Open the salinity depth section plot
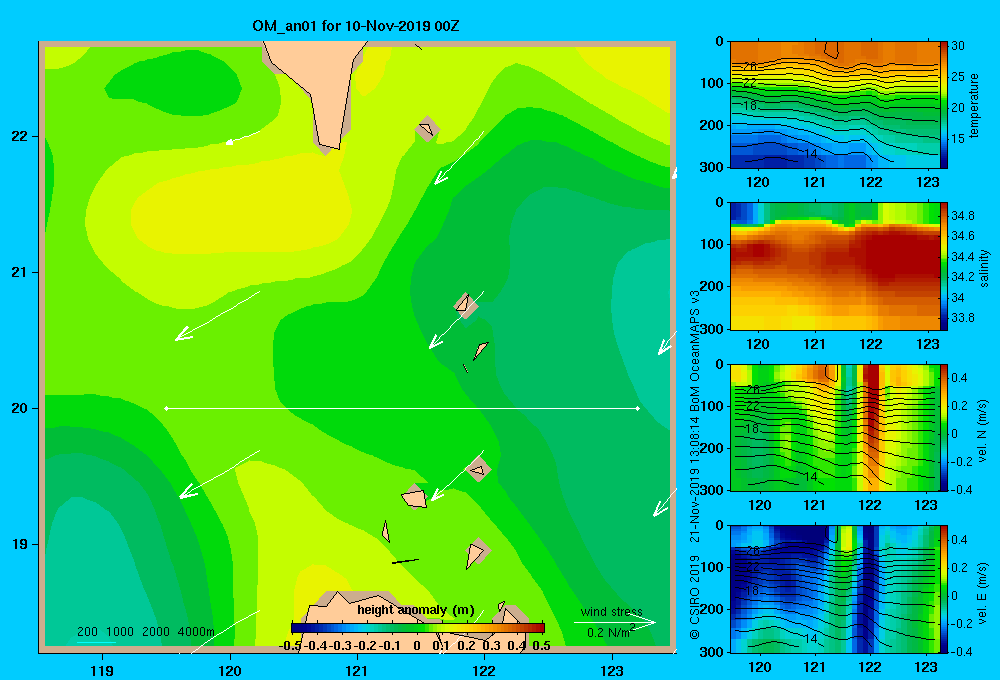The image size is (1000, 680). pos(834,266)
